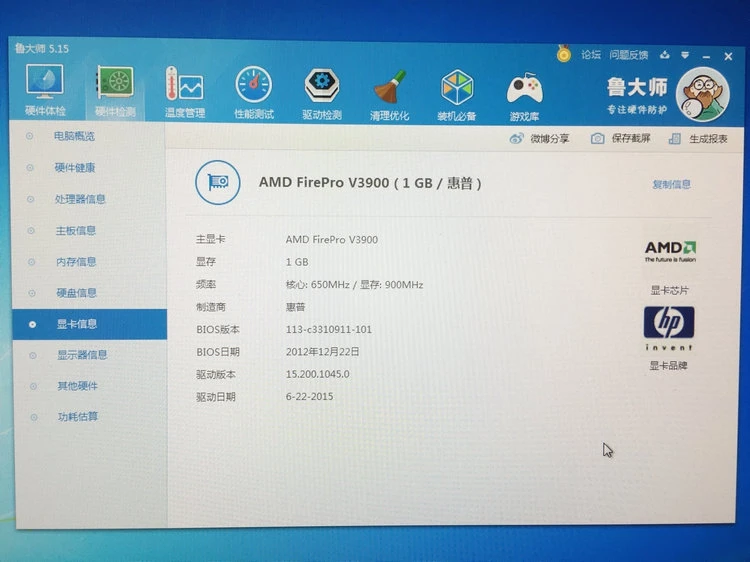
Task: Click 复制信息 copy info link
Action: click(x=671, y=184)
